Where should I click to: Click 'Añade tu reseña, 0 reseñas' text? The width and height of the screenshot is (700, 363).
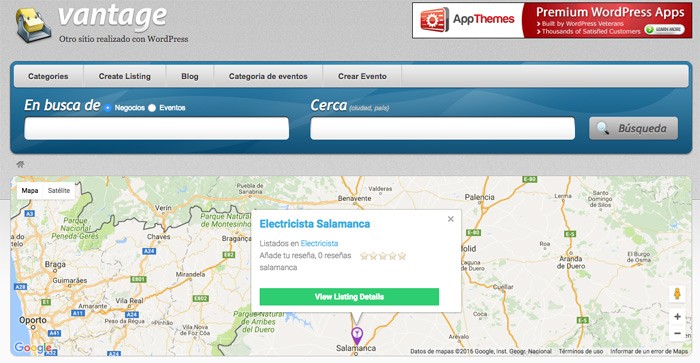tap(305, 255)
